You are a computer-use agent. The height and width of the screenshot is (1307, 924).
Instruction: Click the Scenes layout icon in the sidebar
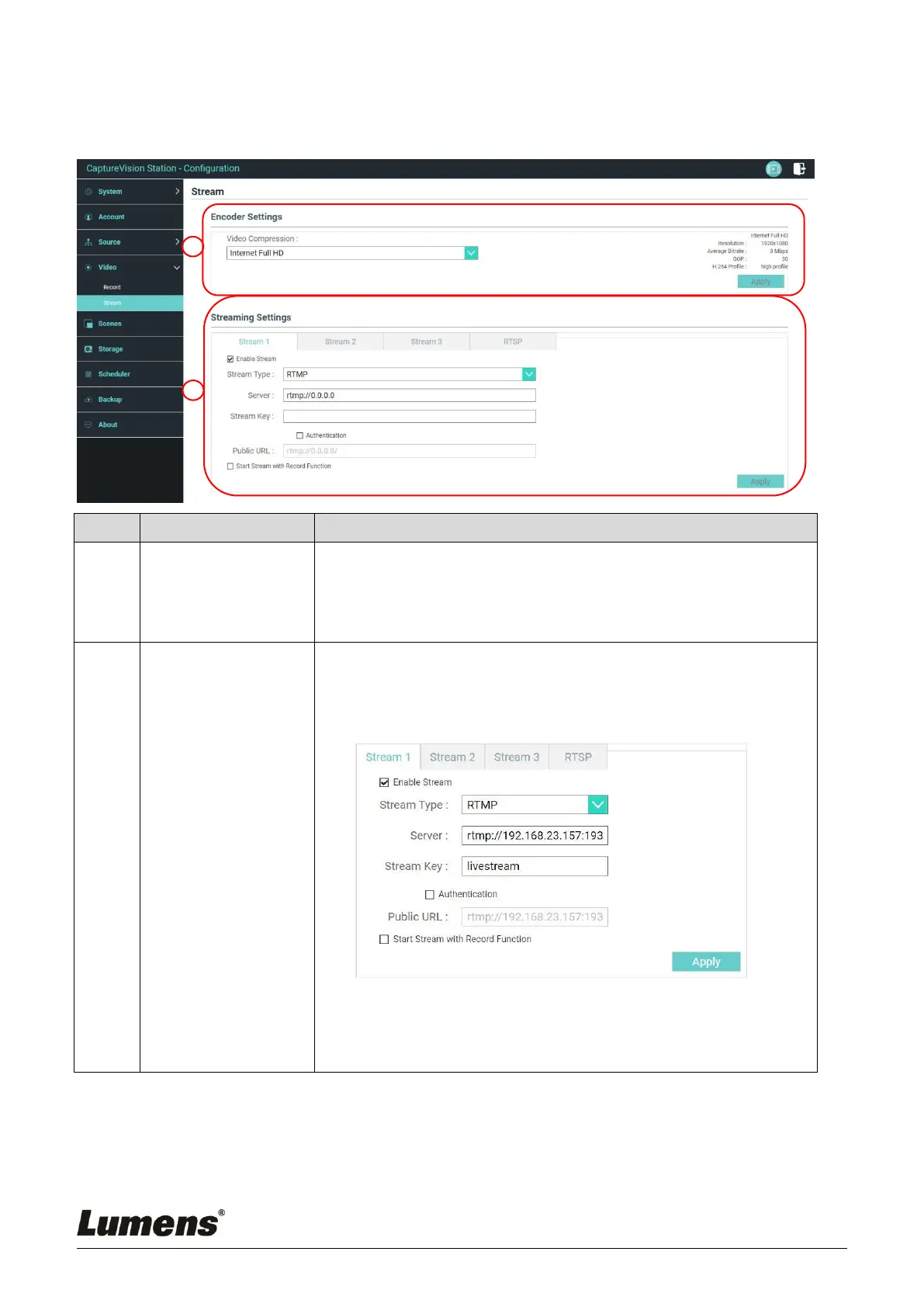click(x=88, y=324)
